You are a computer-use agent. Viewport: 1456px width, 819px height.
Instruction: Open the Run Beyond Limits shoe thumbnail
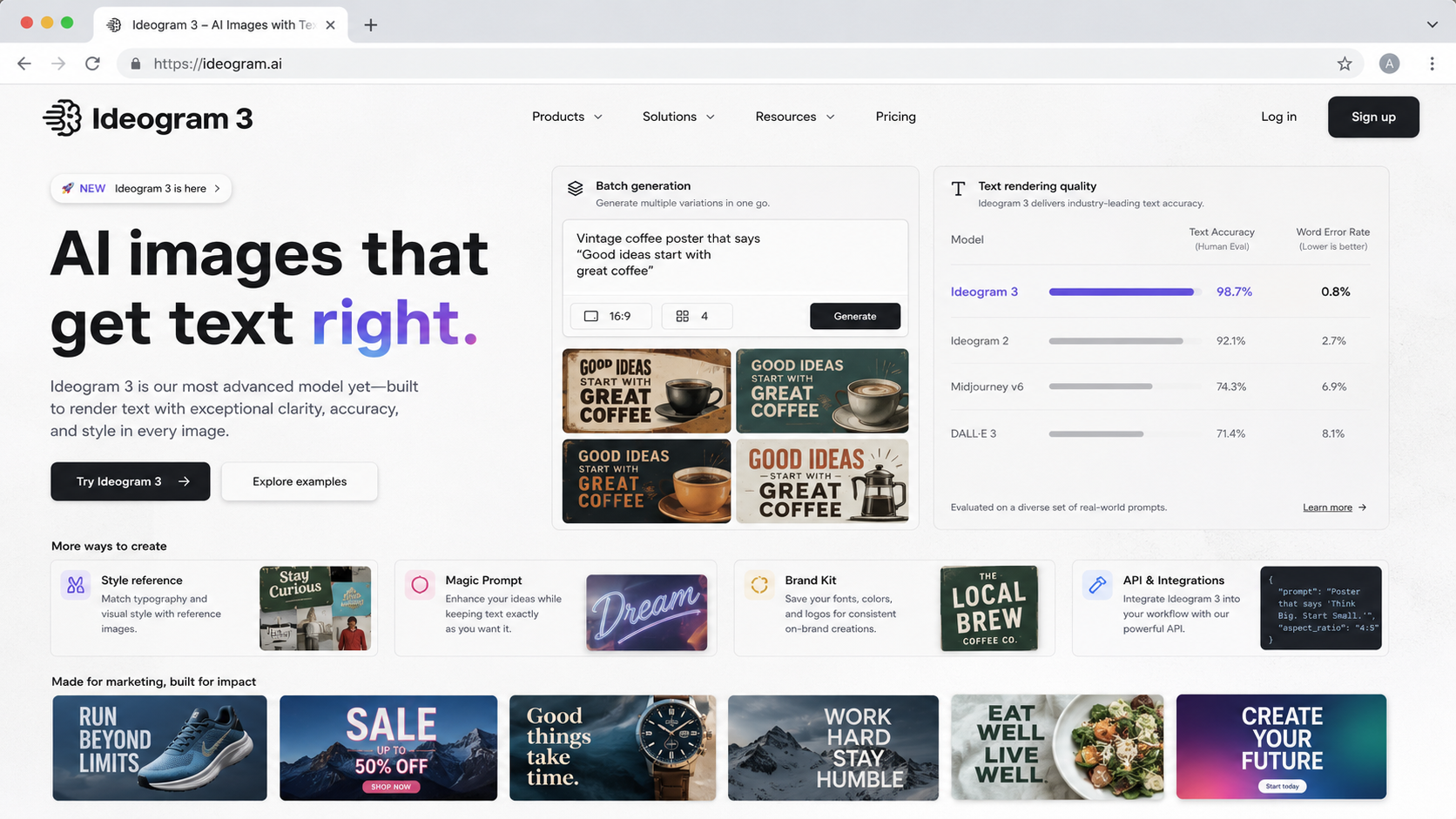pos(159,748)
